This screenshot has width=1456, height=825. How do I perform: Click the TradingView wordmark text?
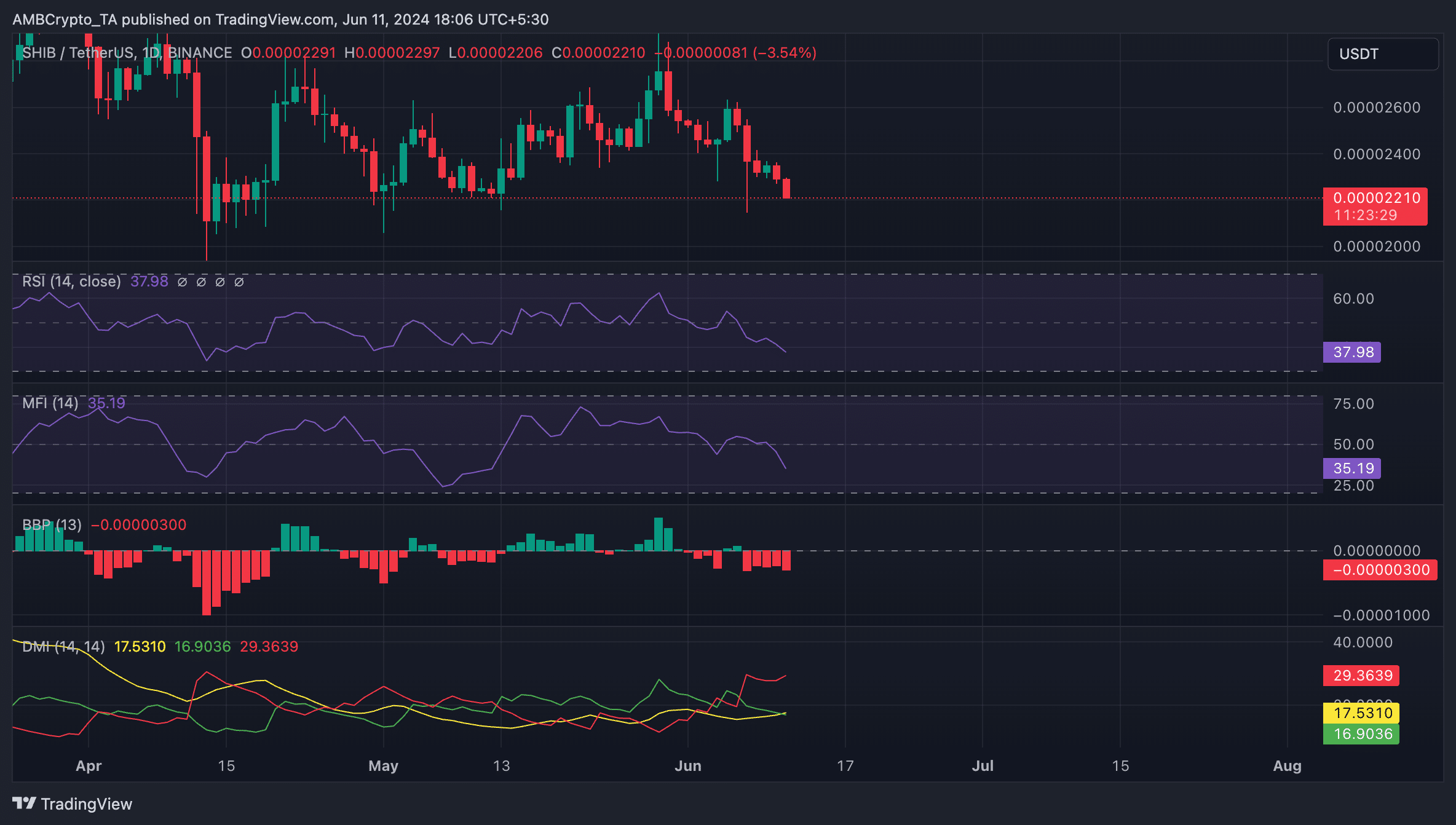[x=87, y=804]
